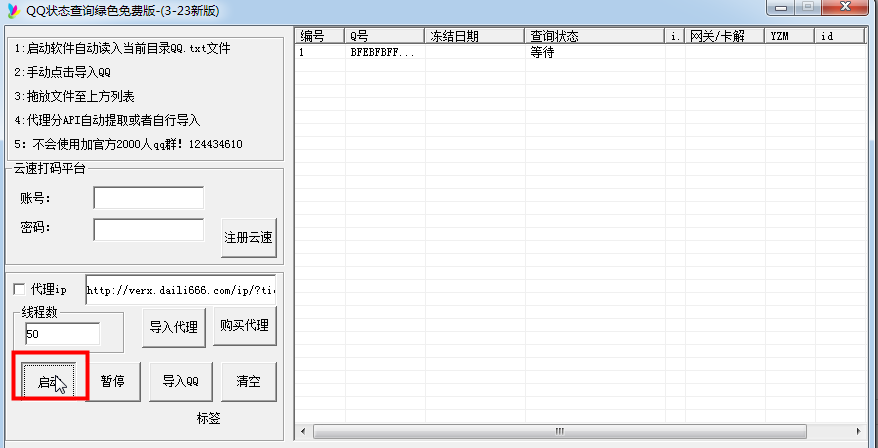
Task: Click the 清空 clear button
Action: tap(249, 381)
